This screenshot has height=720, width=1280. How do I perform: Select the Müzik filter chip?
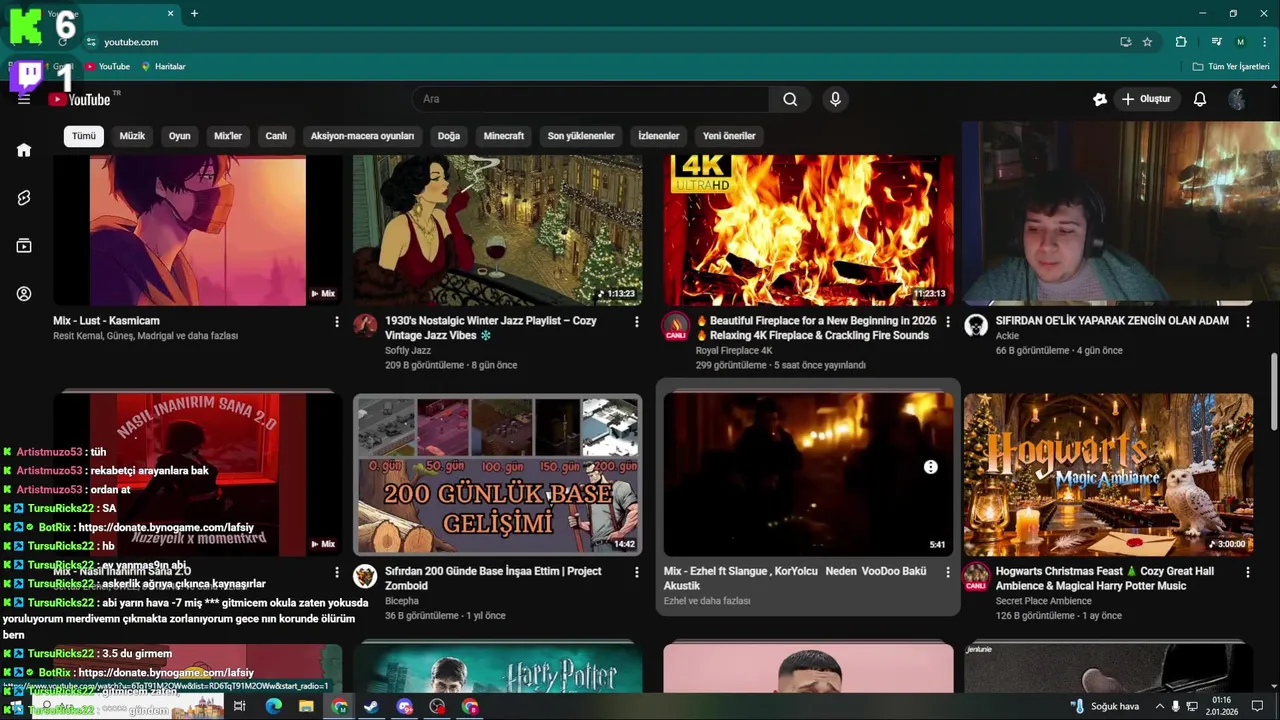point(132,136)
